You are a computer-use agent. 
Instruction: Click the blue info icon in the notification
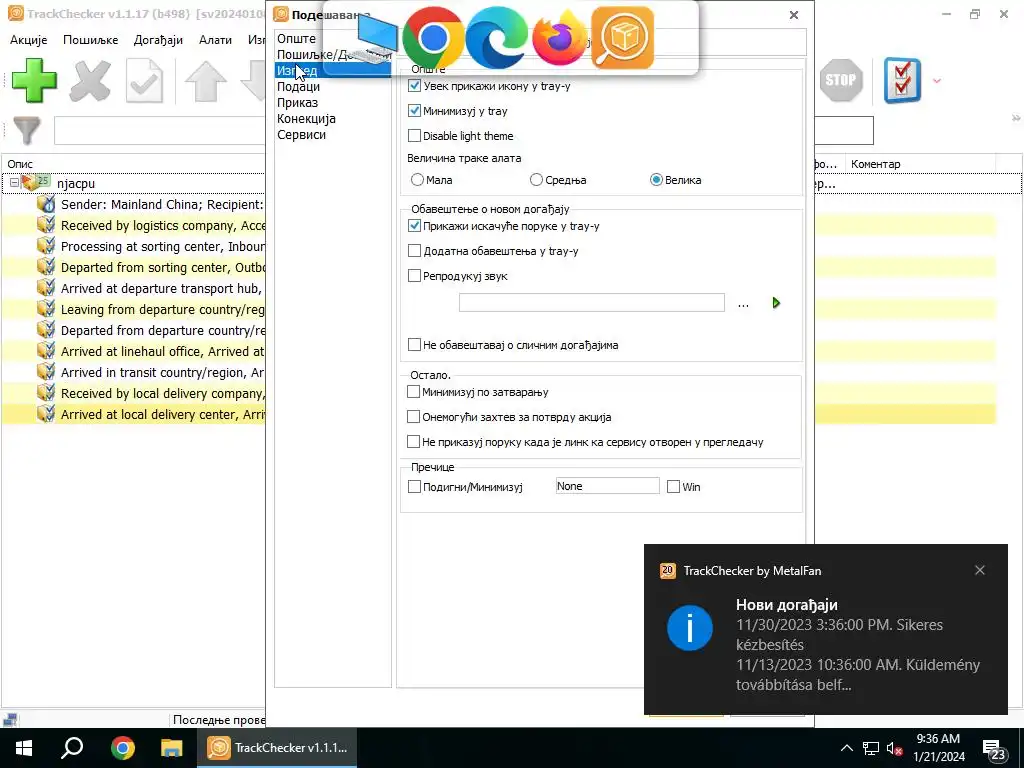[x=690, y=628]
